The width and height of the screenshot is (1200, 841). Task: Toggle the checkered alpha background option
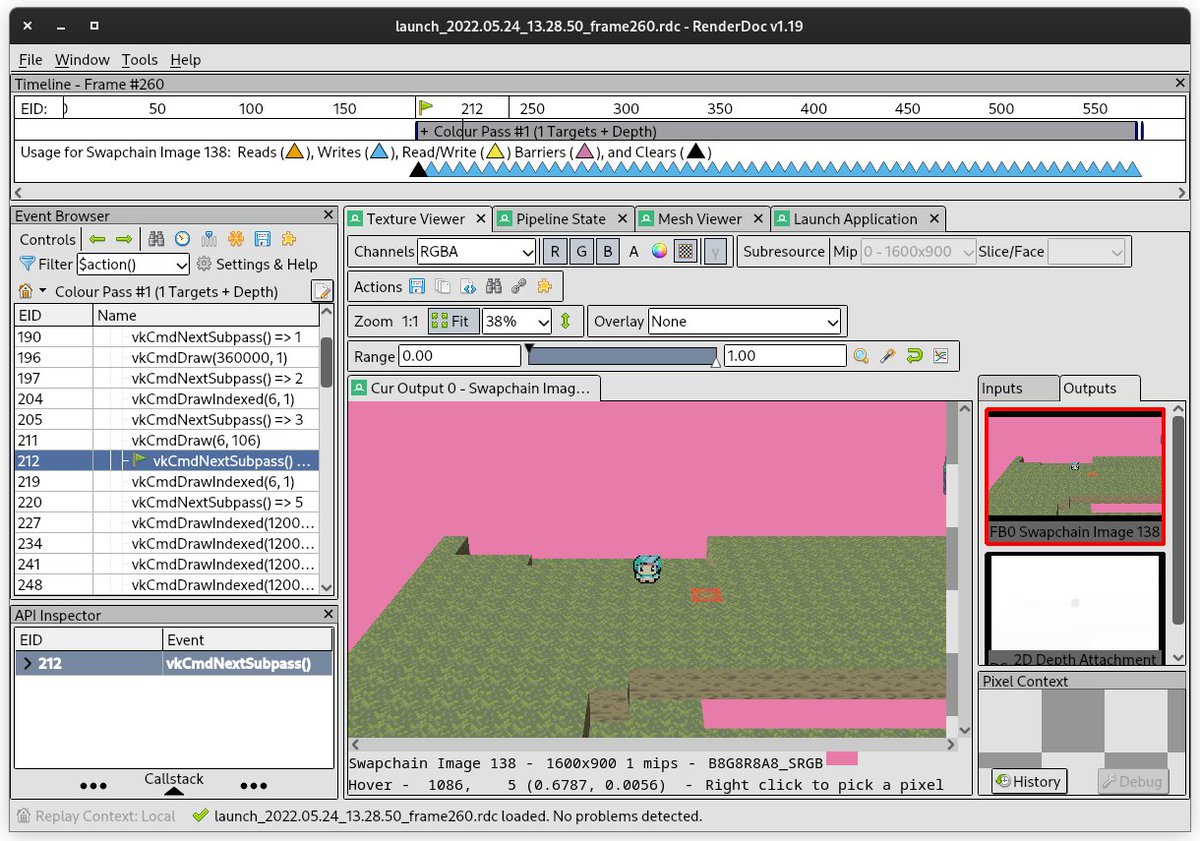tap(686, 251)
